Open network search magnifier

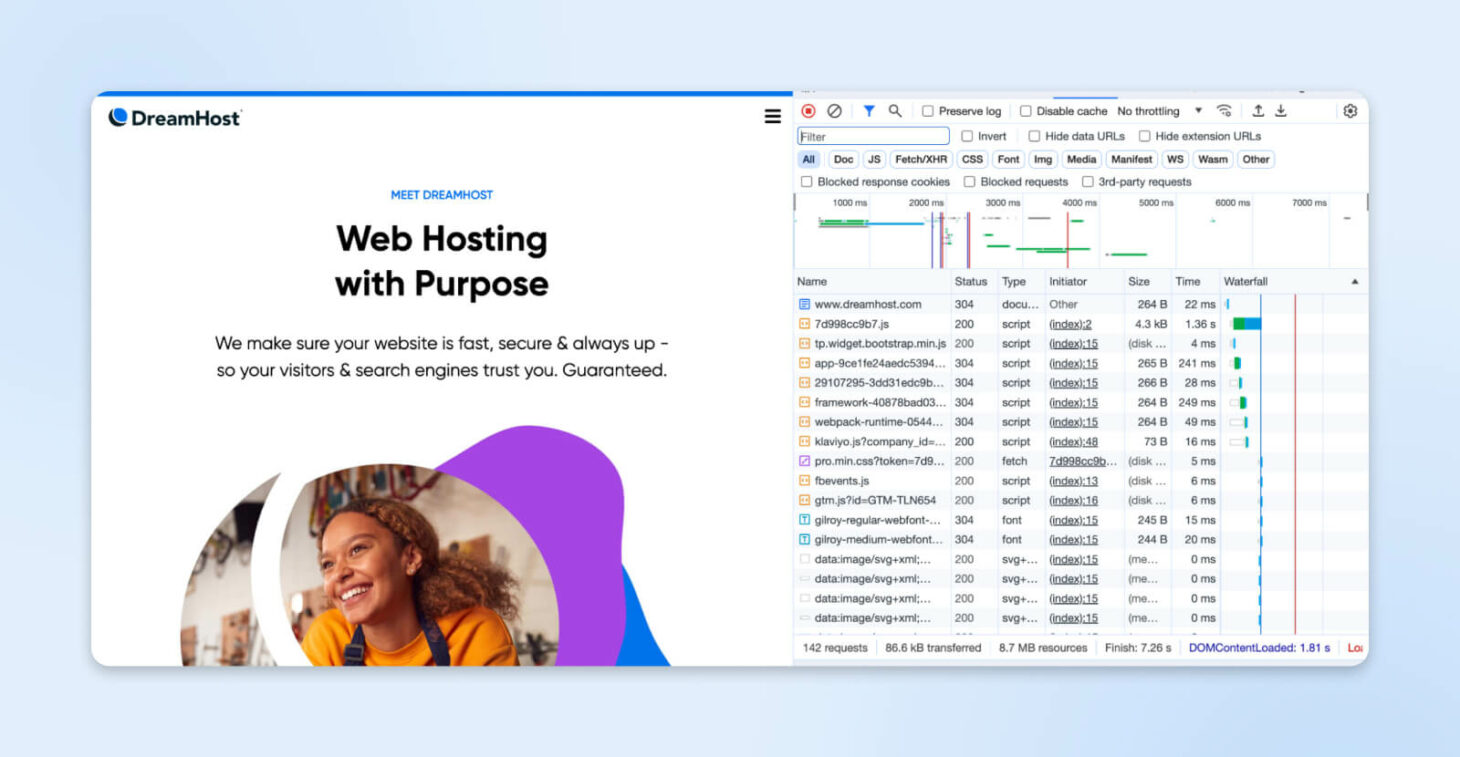[x=895, y=111]
